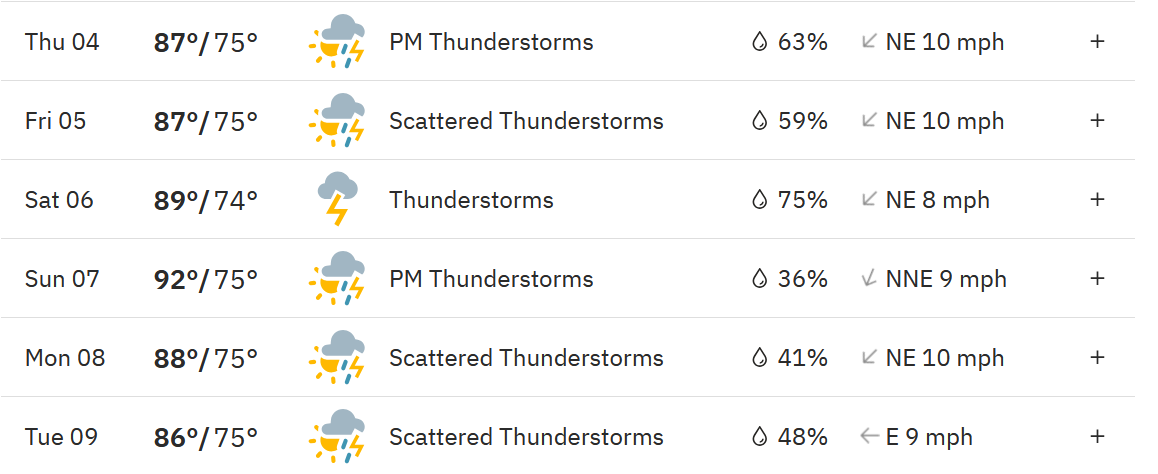Click the Thu 04 PM Thunderstorms text
This screenshot has height=474, width=1158.
pyautogui.click(x=491, y=42)
